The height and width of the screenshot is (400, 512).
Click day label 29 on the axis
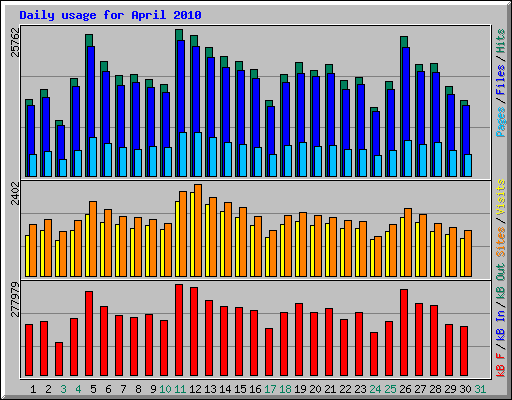tap(450, 389)
